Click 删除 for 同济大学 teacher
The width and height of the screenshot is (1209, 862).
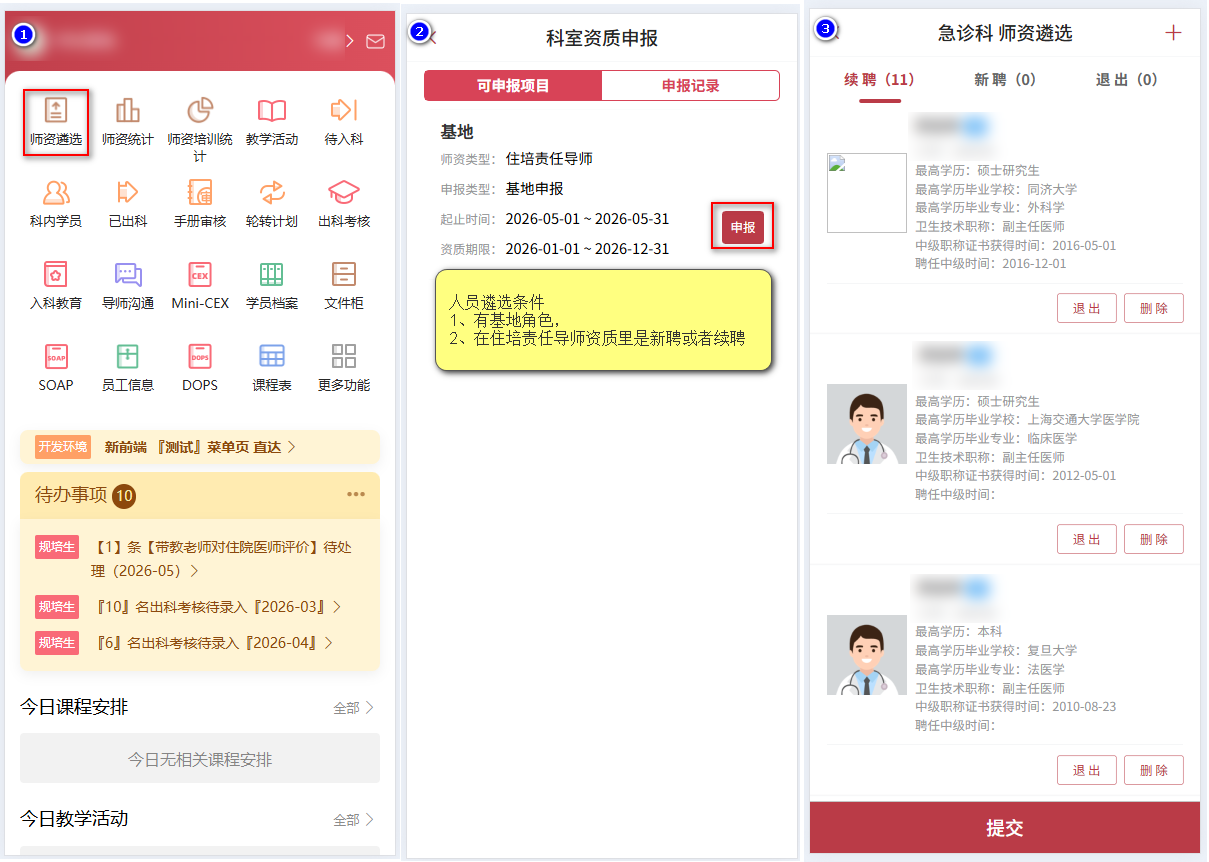pos(1154,308)
